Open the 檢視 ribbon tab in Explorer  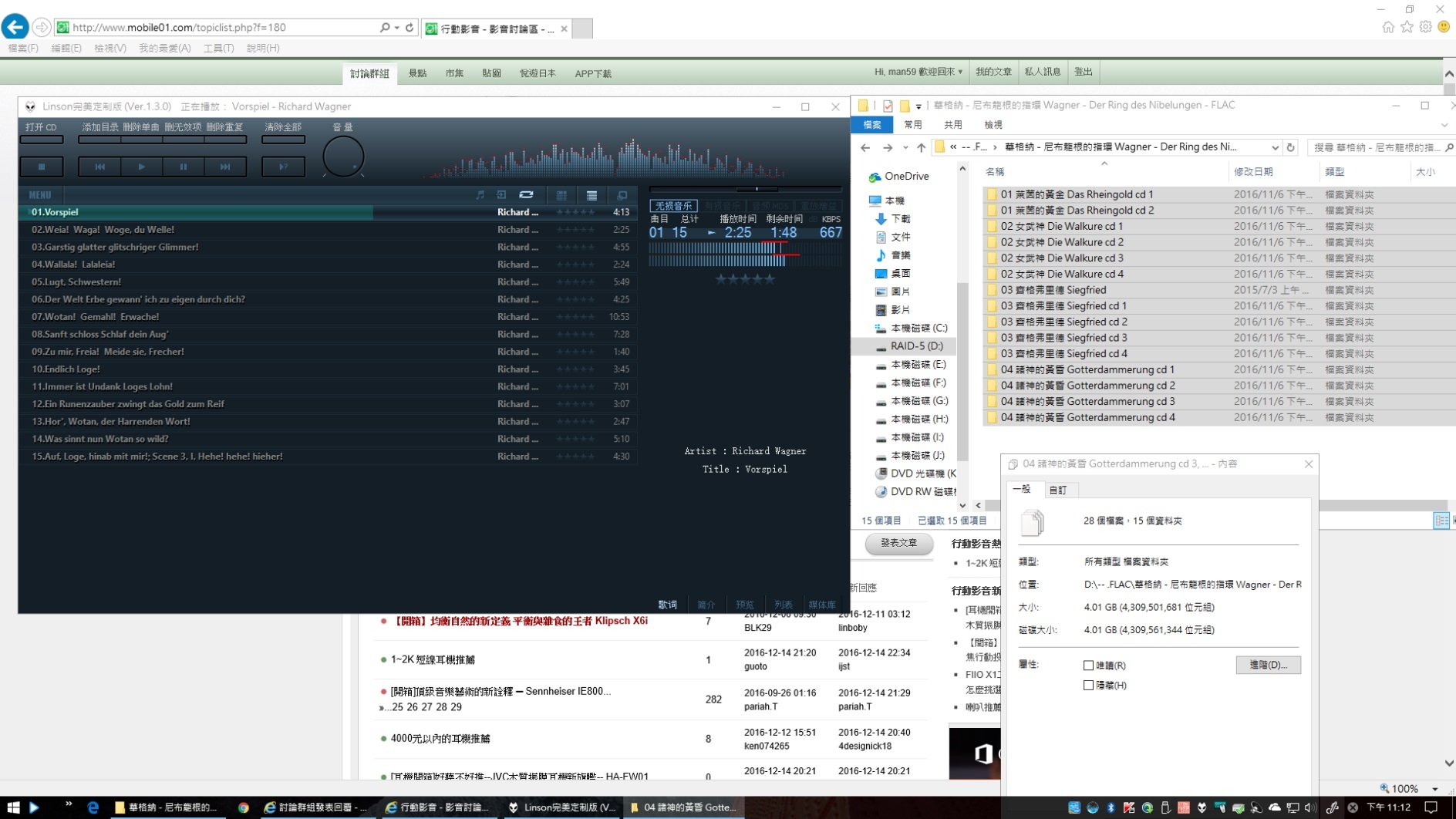pyautogui.click(x=993, y=125)
